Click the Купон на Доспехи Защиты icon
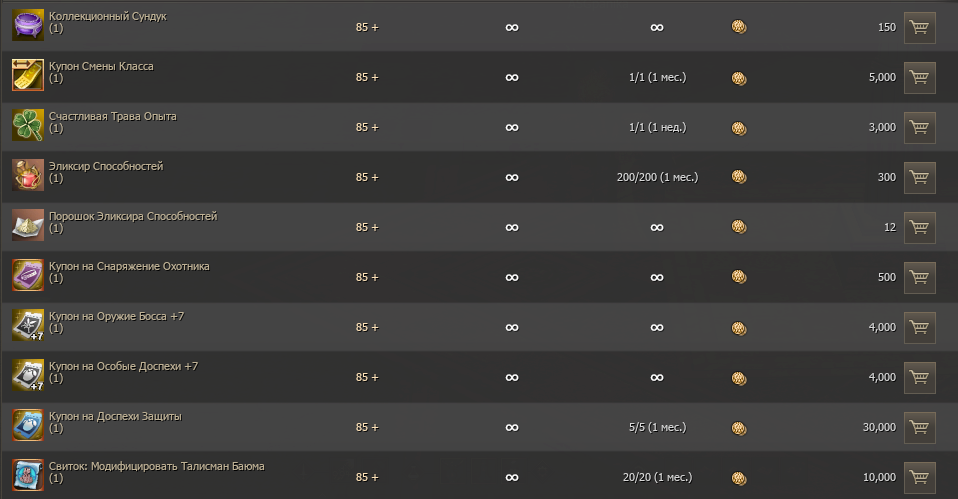This screenshot has width=958, height=499. coord(27,426)
